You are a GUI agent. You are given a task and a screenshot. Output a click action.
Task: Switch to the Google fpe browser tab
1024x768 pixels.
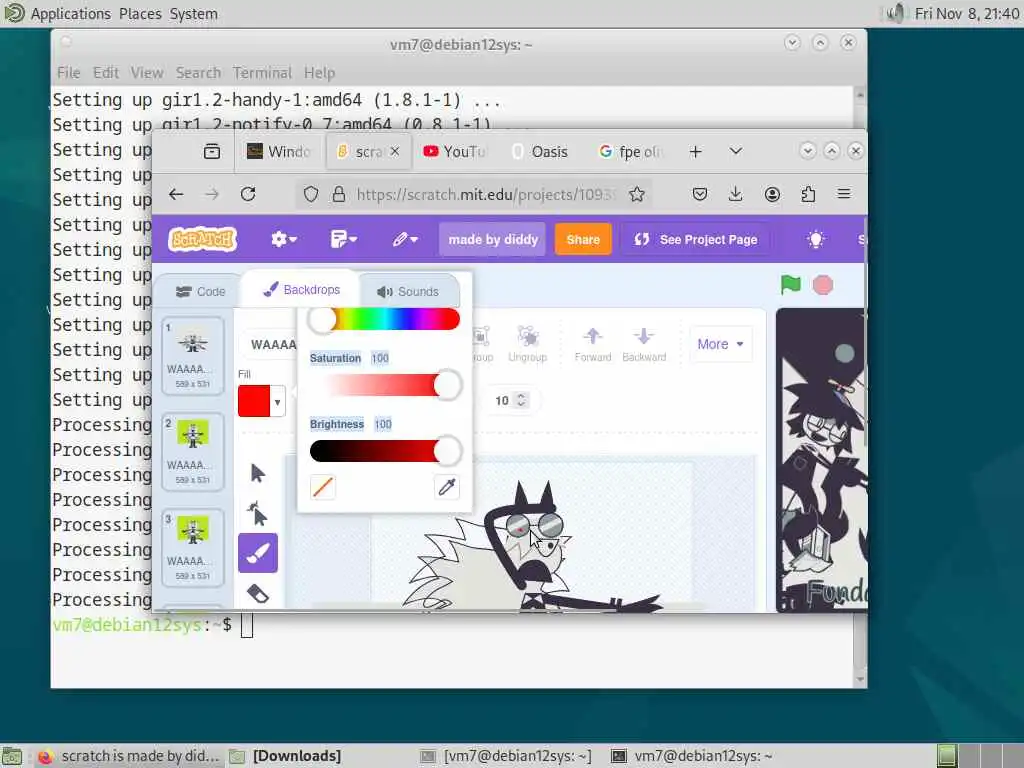point(630,152)
